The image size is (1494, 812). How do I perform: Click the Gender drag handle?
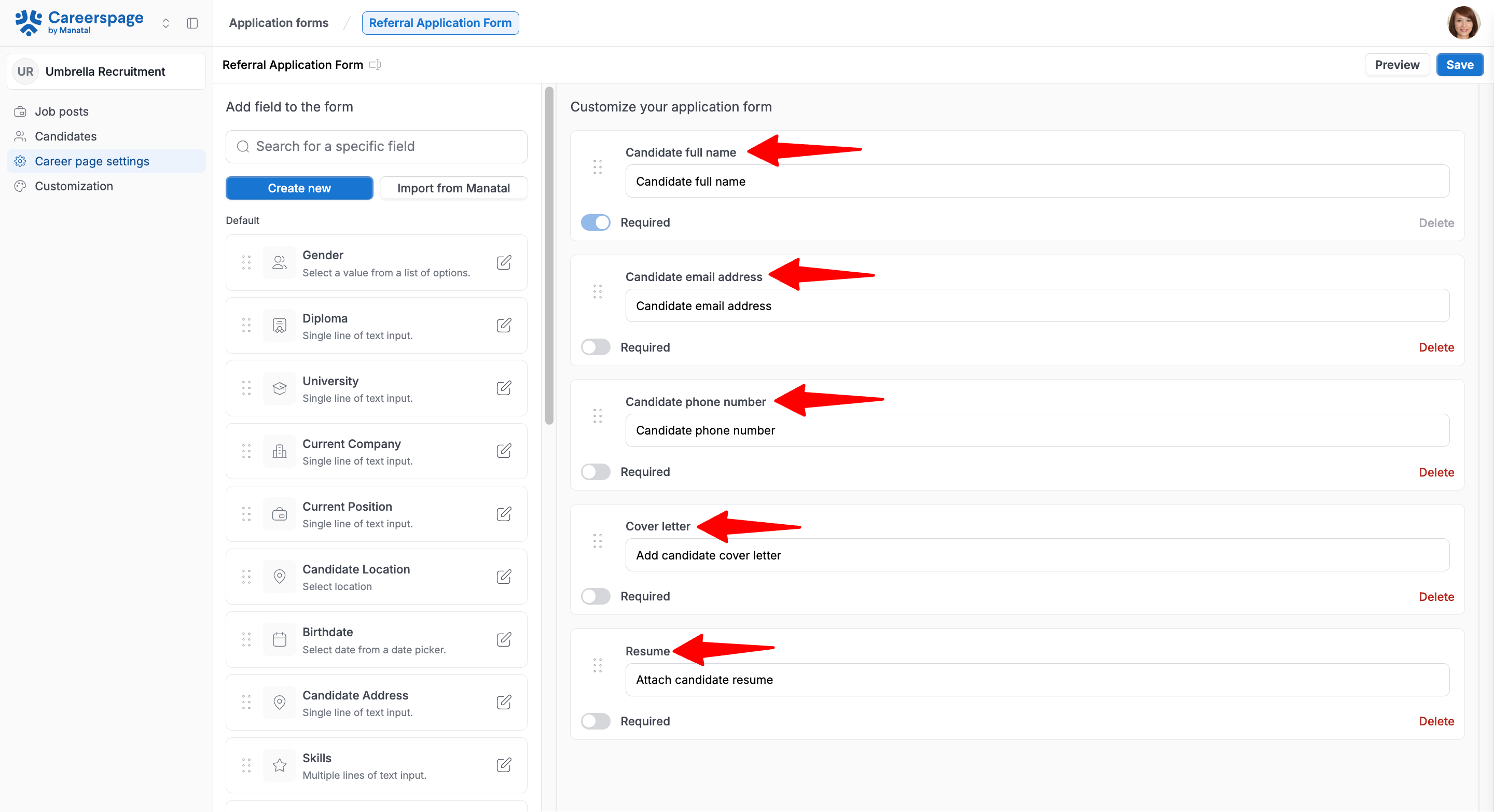pyautogui.click(x=246, y=262)
